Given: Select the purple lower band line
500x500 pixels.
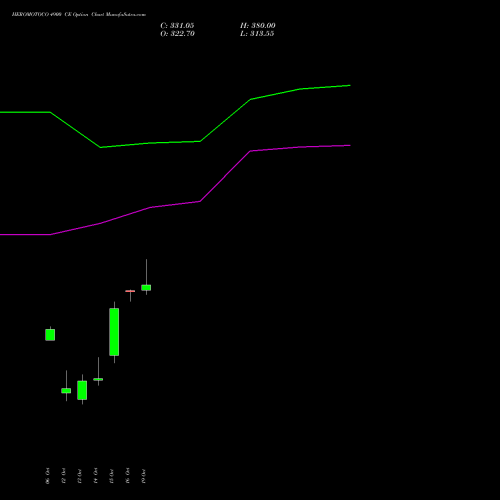Looking at the screenshot, I should [175, 204].
